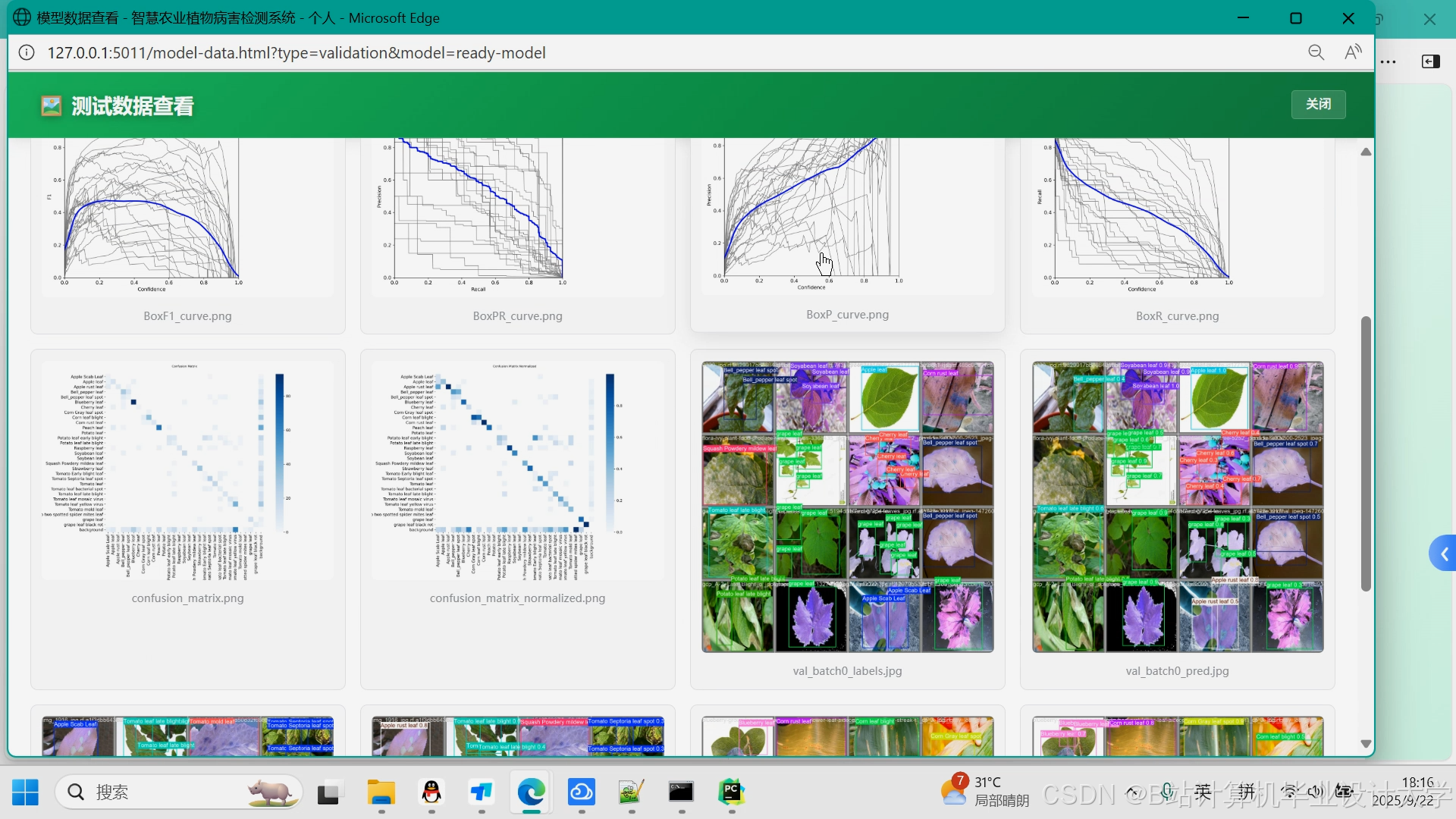Open PyCharm from the taskbar

click(731, 792)
